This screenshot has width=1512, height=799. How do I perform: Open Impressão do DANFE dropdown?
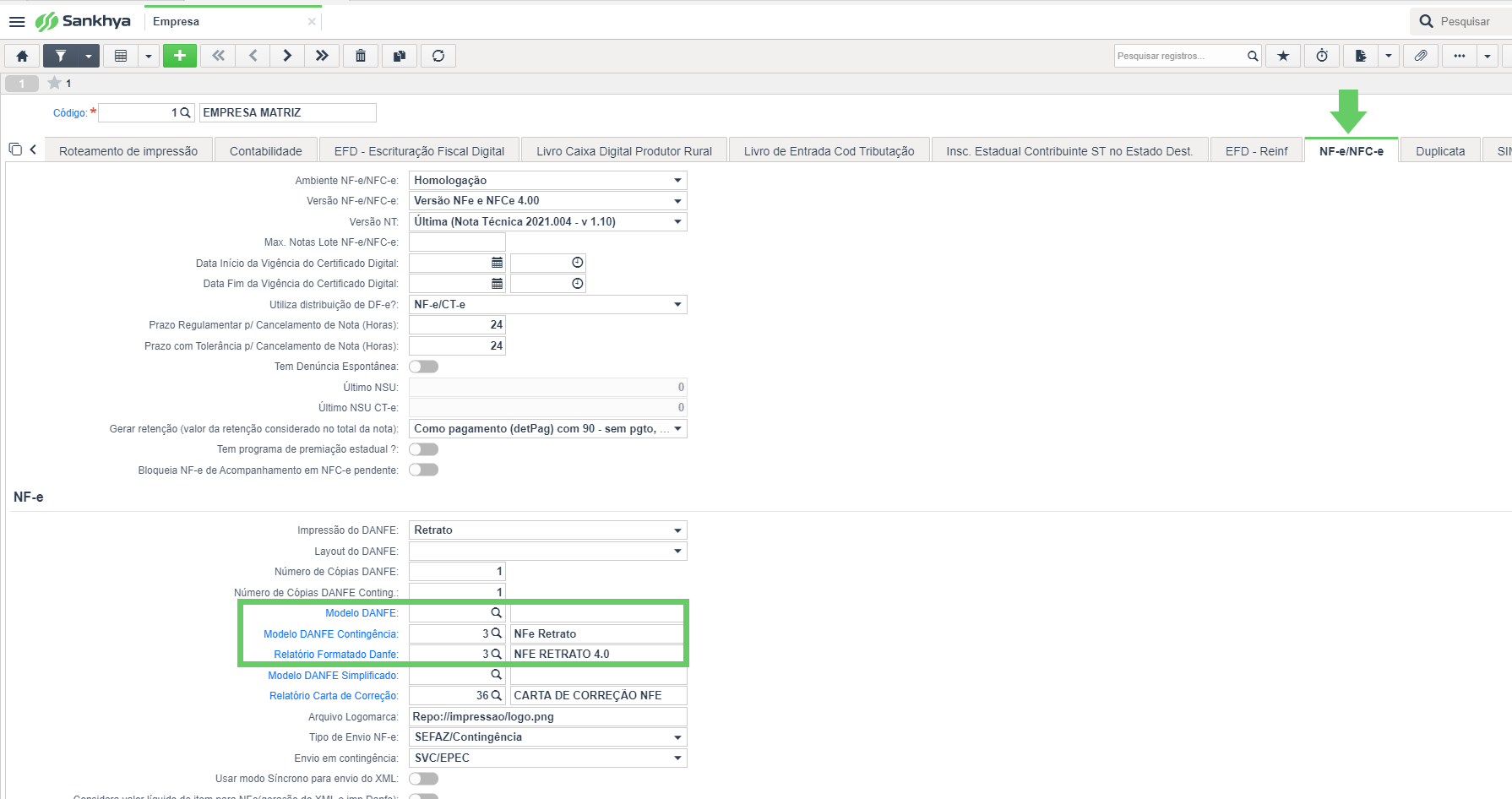[x=548, y=530]
